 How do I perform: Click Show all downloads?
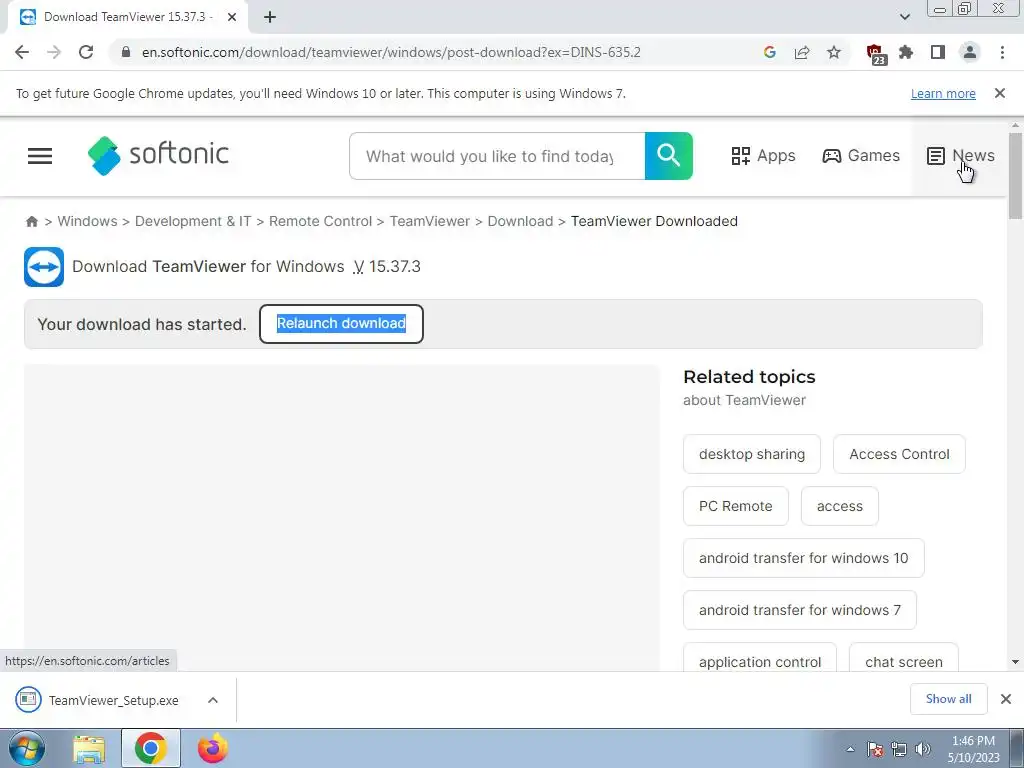[948, 699]
